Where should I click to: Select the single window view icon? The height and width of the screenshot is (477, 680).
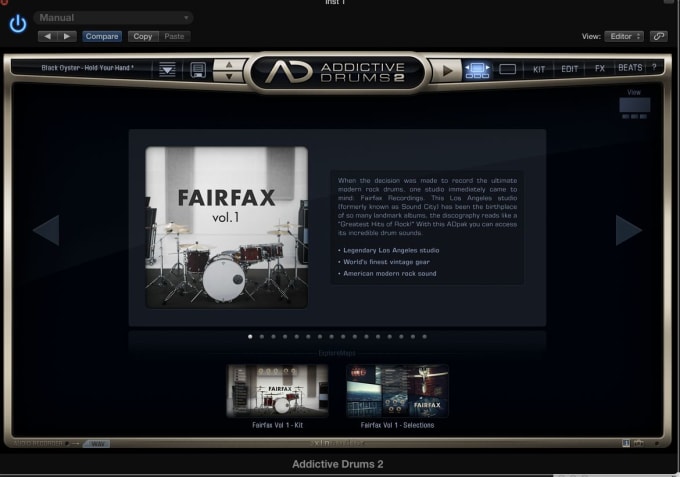pyautogui.click(x=507, y=69)
